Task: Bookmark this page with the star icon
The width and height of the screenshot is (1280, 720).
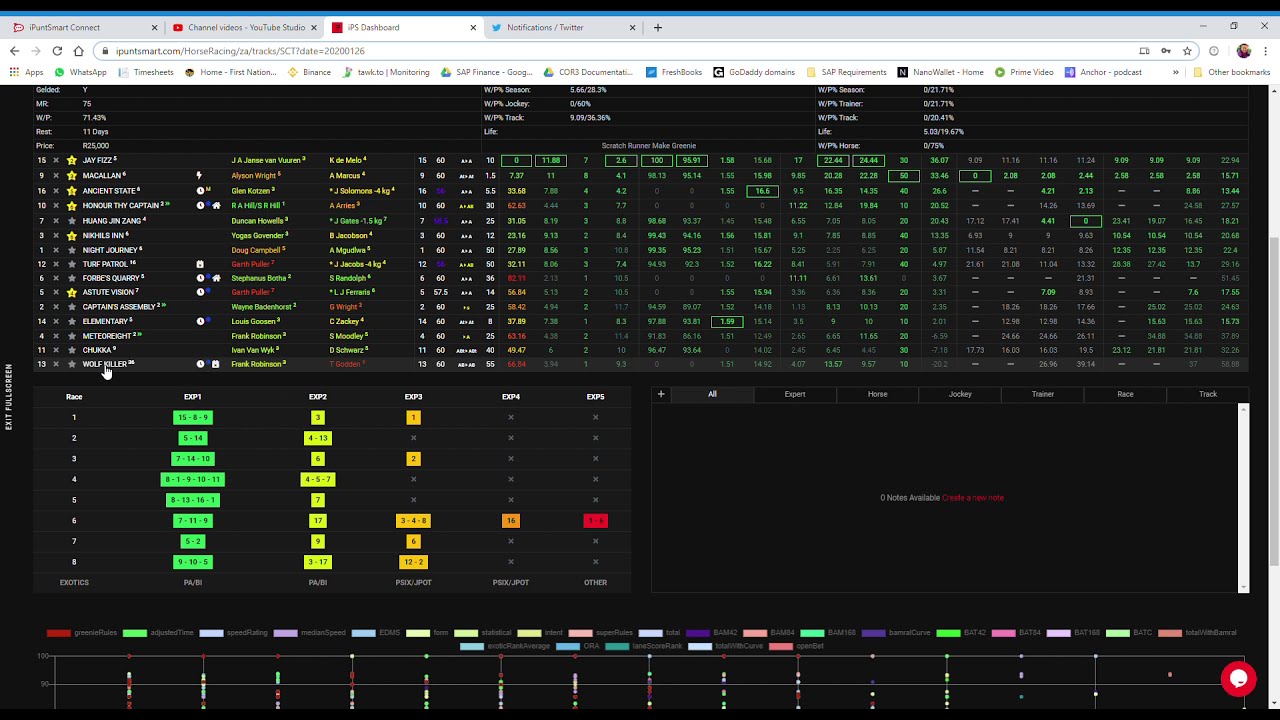Action: tap(1187, 51)
